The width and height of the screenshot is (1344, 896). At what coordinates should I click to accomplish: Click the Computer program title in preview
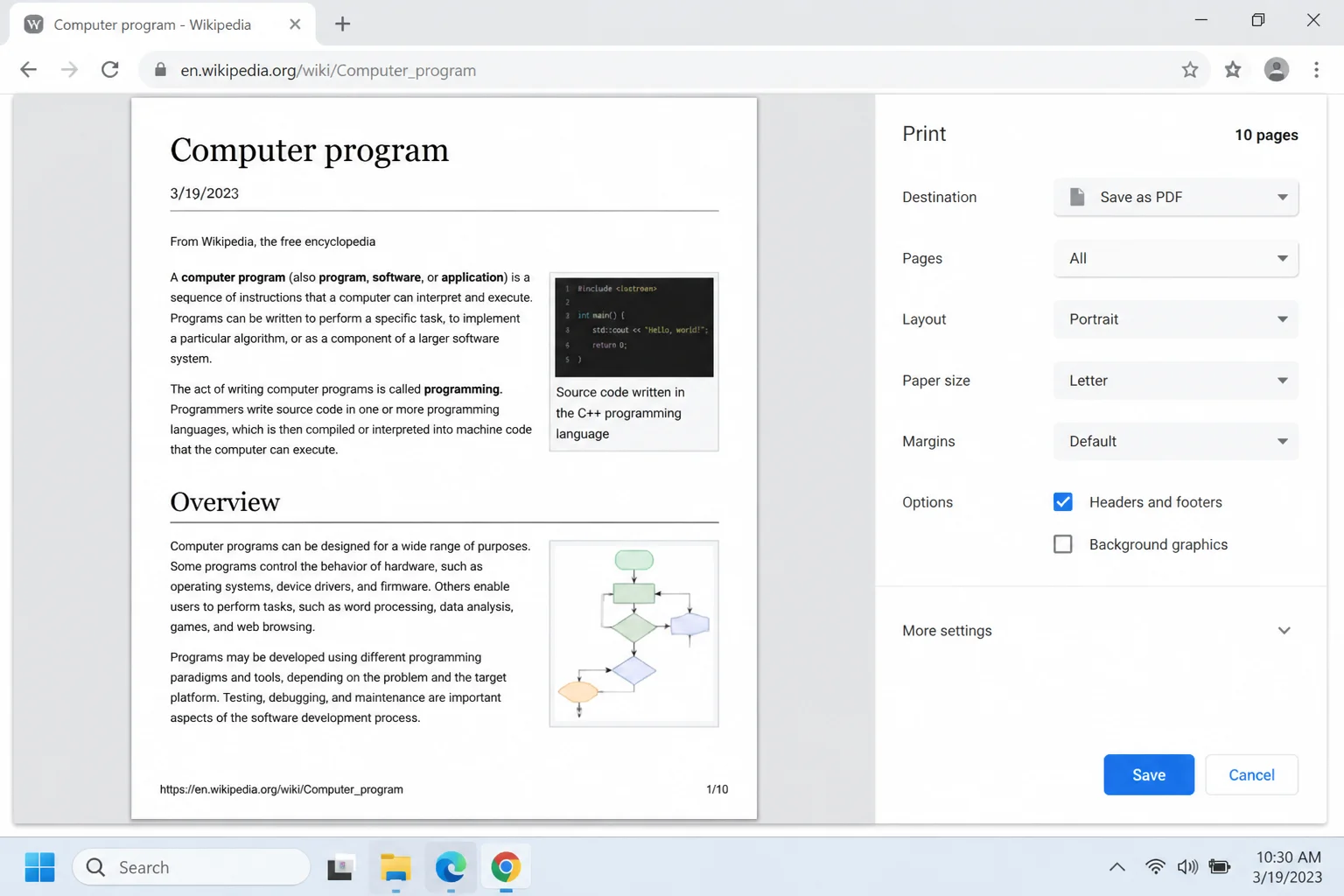309,150
